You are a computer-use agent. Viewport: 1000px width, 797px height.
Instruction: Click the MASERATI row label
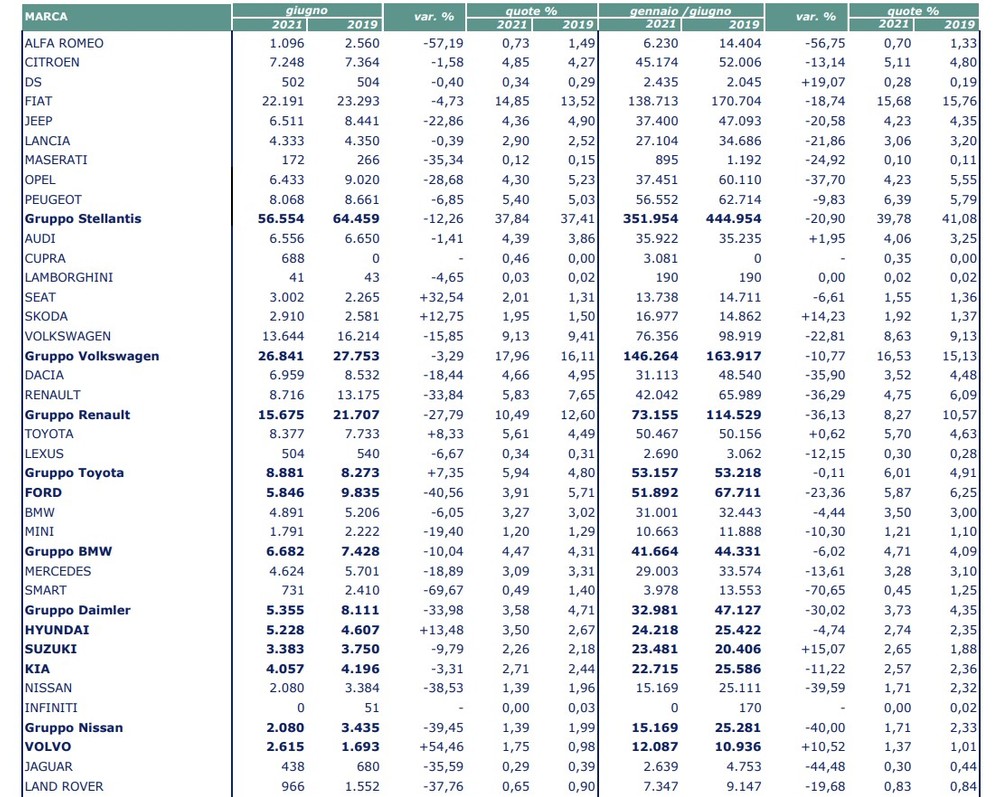tap(56, 160)
